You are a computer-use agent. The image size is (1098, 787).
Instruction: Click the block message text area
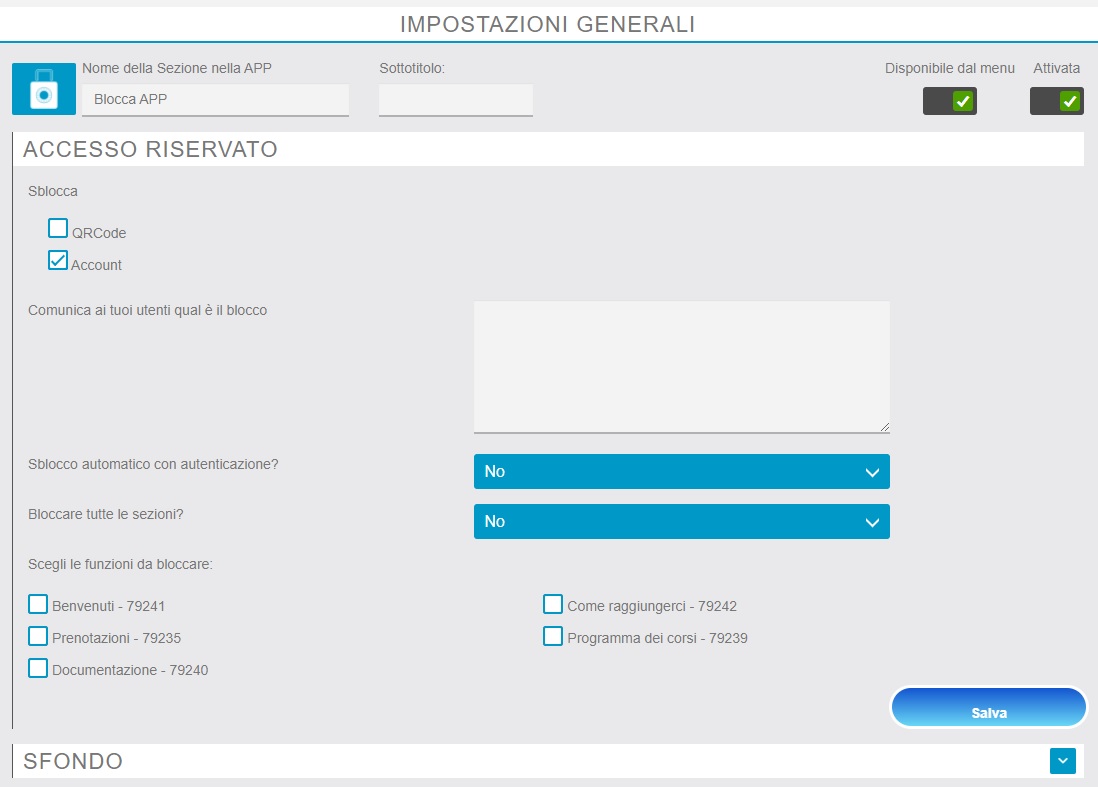point(681,367)
